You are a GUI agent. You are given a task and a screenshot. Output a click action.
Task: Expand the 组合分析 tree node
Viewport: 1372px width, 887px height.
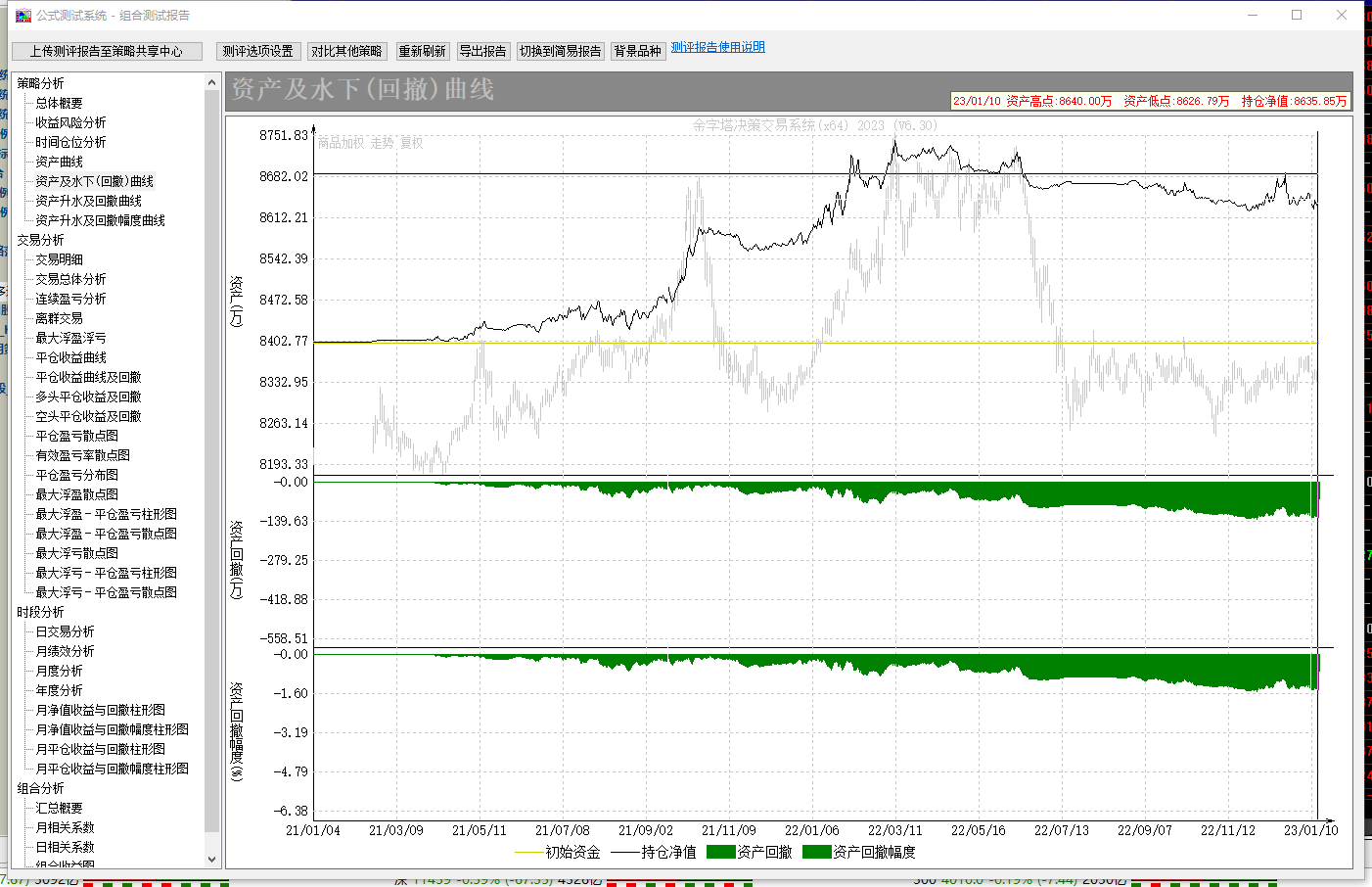pyautogui.click(x=40, y=788)
